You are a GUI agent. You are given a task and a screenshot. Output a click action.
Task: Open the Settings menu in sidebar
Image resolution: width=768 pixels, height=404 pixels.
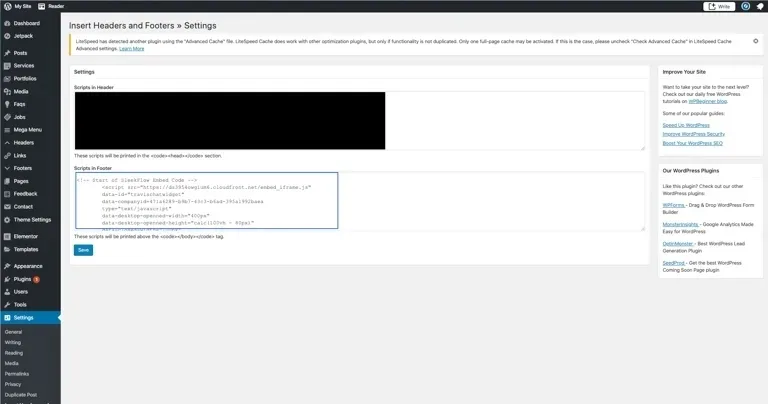30,318
